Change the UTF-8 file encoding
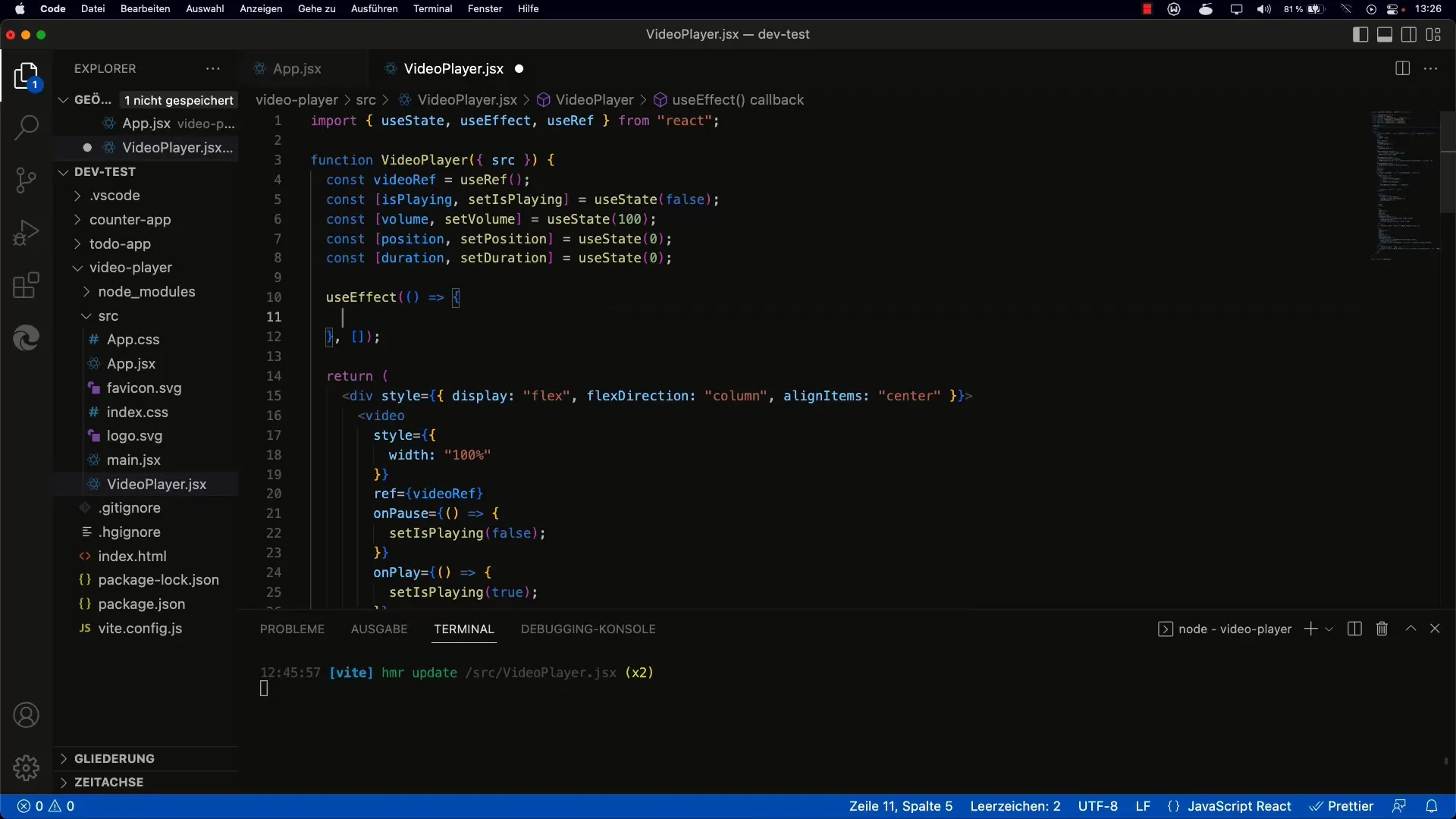The width and height of the screenshot is (1456, 819). coord(1097,806)
